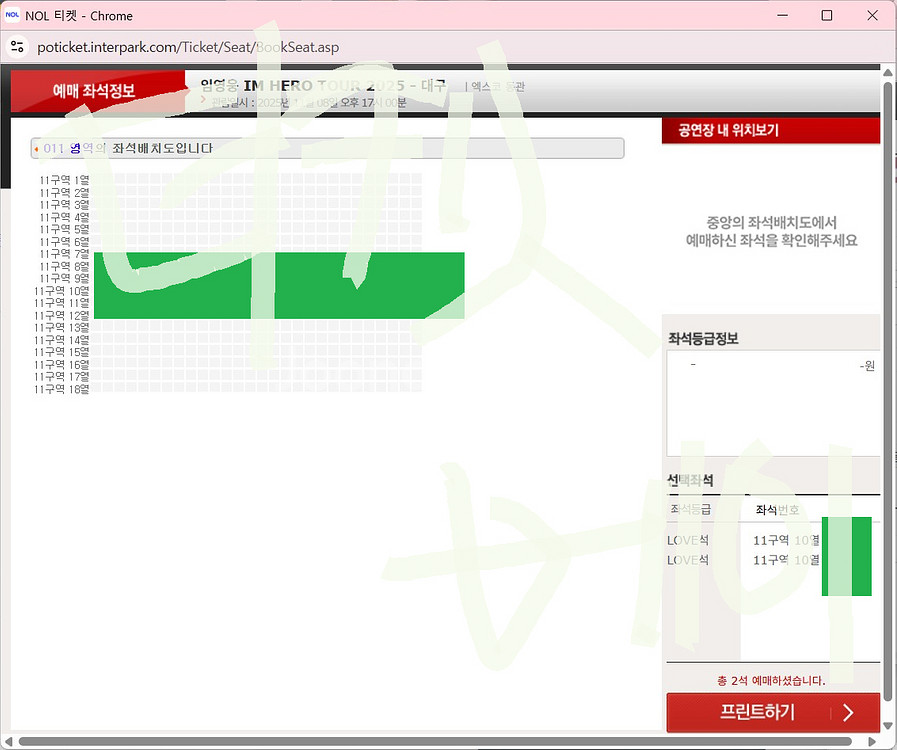Screen dimensions: 897x750
Task: Click the 좌석등급 column header
Action: tap(690, 509)
